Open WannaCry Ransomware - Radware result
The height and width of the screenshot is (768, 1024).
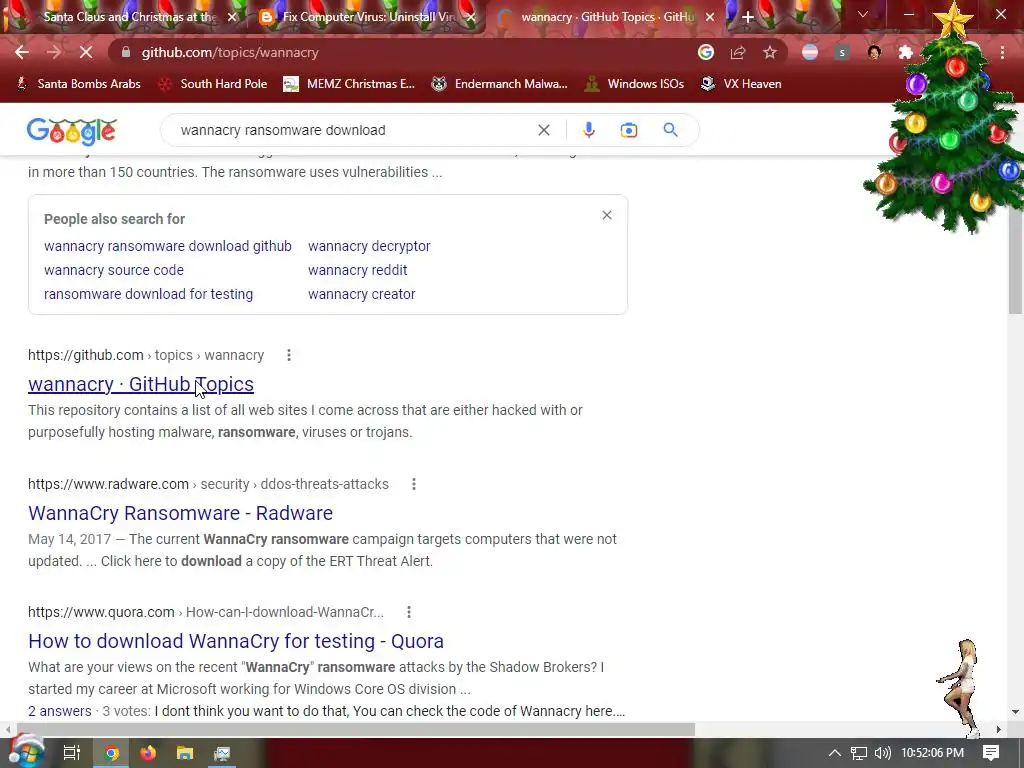[180, 513]
